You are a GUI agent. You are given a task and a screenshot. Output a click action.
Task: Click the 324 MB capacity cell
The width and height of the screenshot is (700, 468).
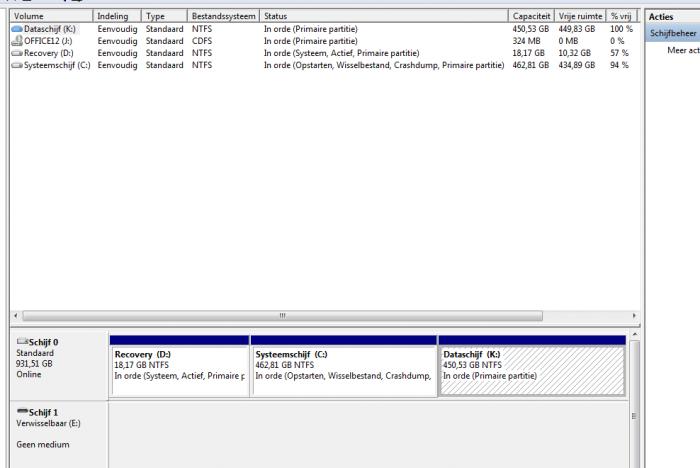click(x=526, y=41)
